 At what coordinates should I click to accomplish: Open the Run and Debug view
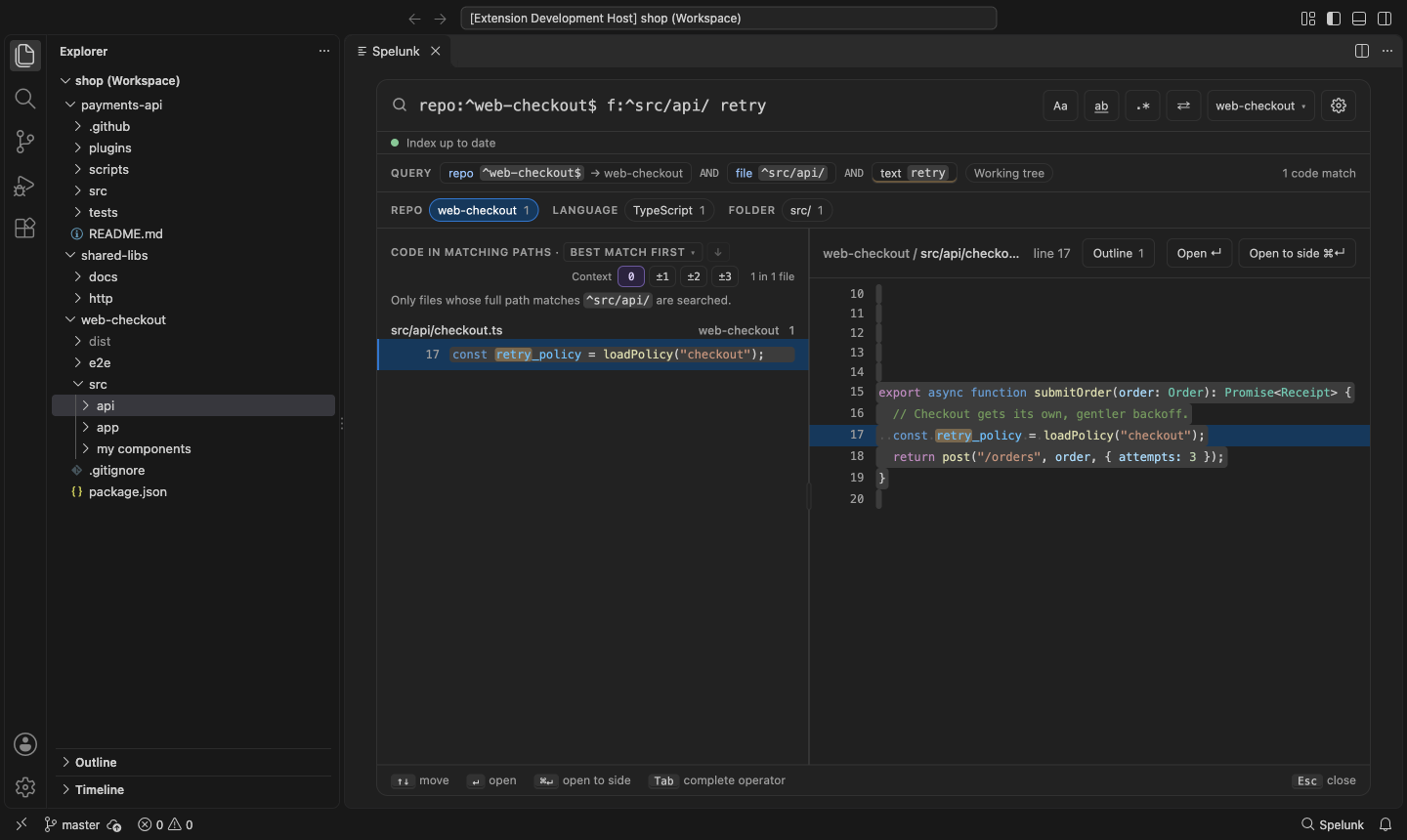click(25, 185)
